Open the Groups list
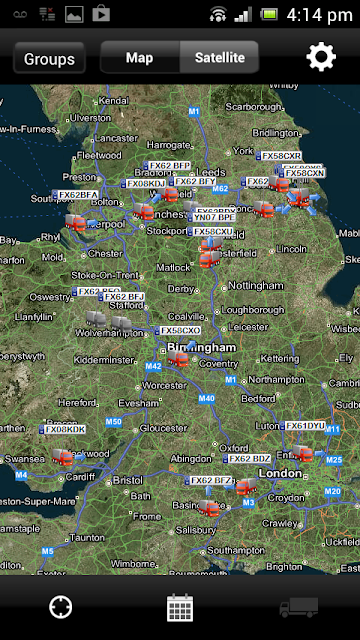The height and width of the screenshot is (640, 360). 49,58
